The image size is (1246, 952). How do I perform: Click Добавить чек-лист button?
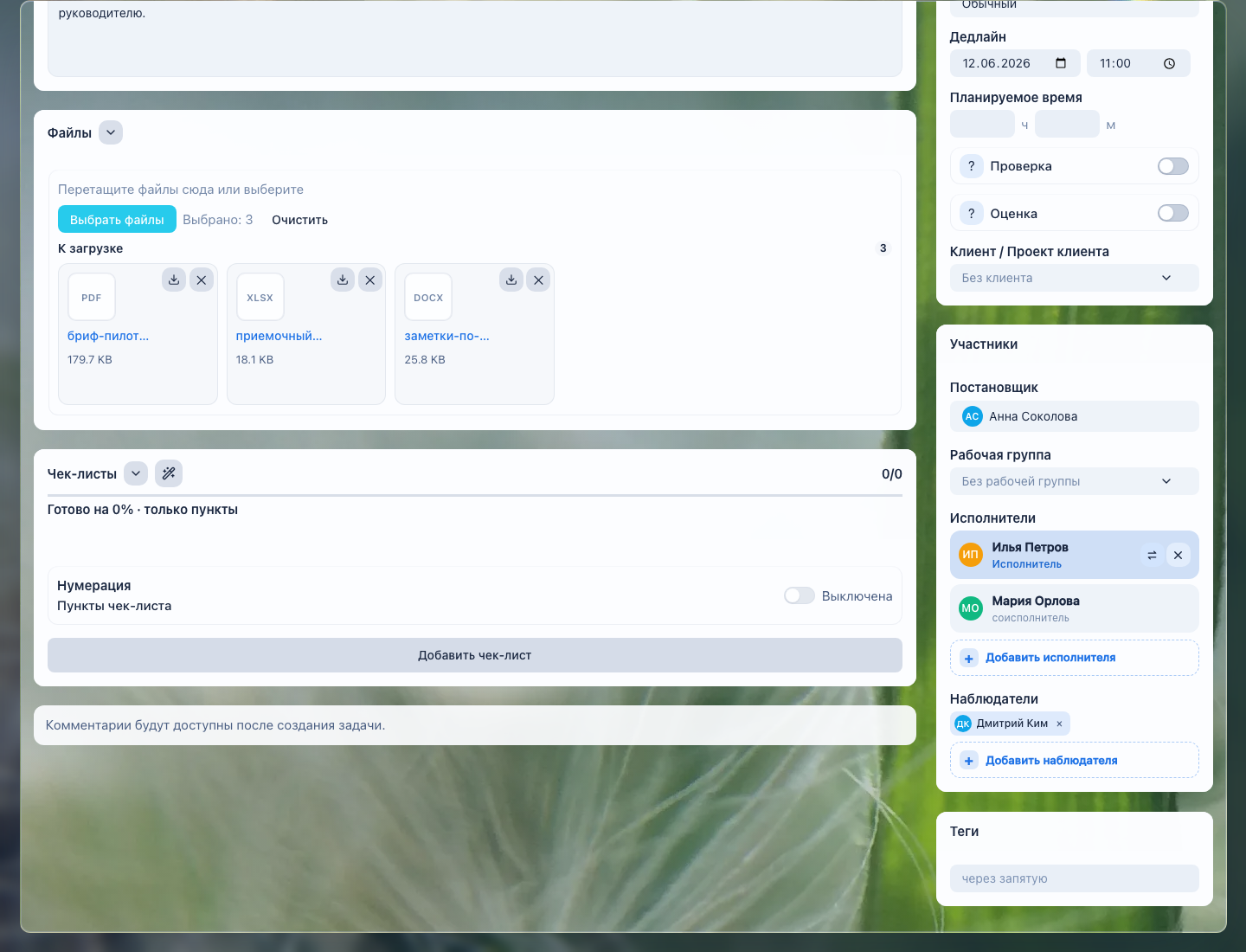pyautogui.click(x=475, y=655)
